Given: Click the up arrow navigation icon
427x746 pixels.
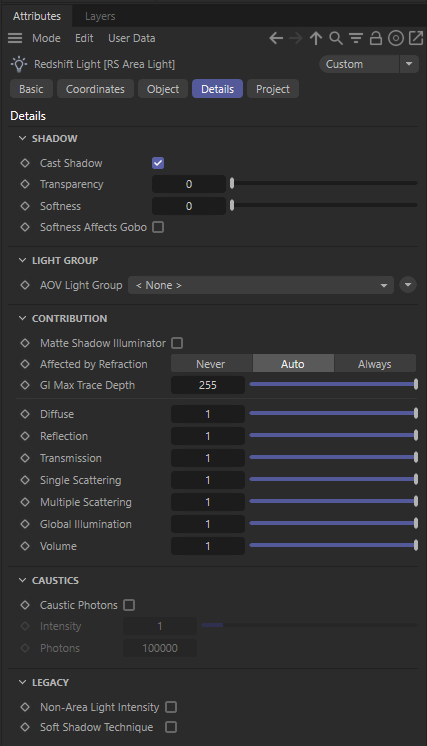Looking at the screenshot, I should coord(316,38).
